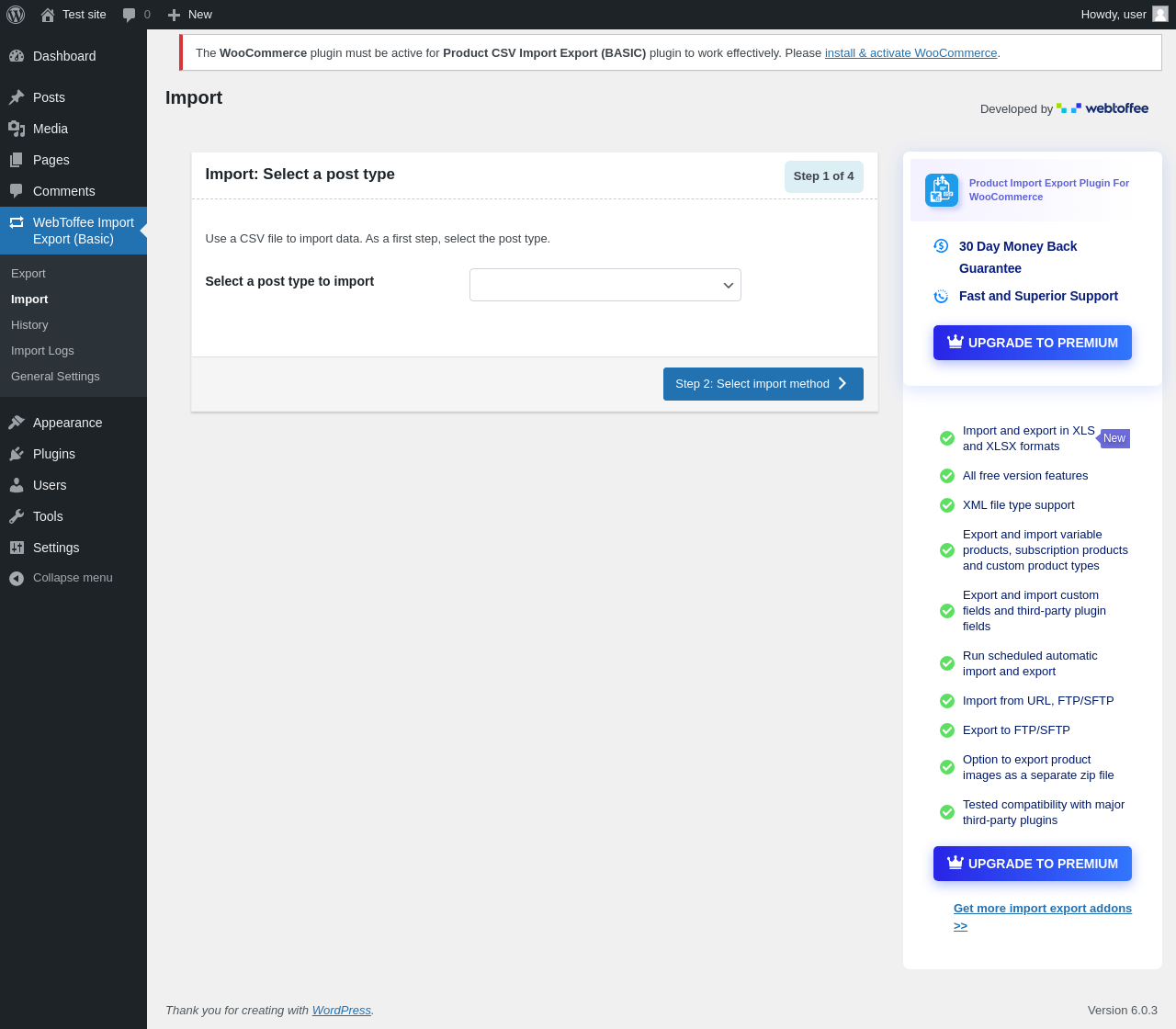Click the plus icon beside New
This screenshot has width=1176, height=1029.
click(x=174, y=15)
